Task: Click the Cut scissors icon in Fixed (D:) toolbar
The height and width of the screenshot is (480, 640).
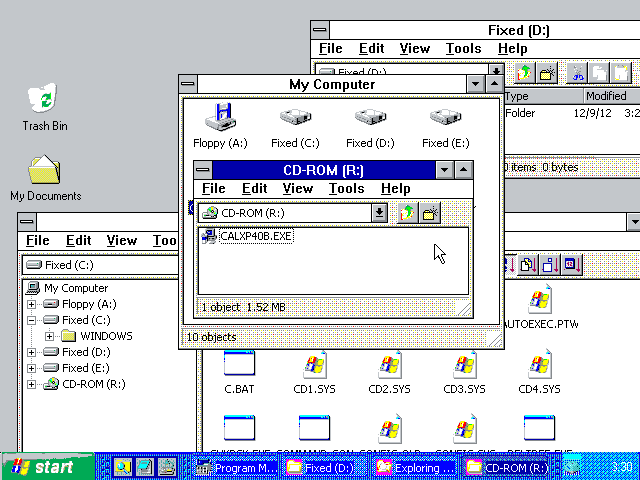Action: coord(578,73)
